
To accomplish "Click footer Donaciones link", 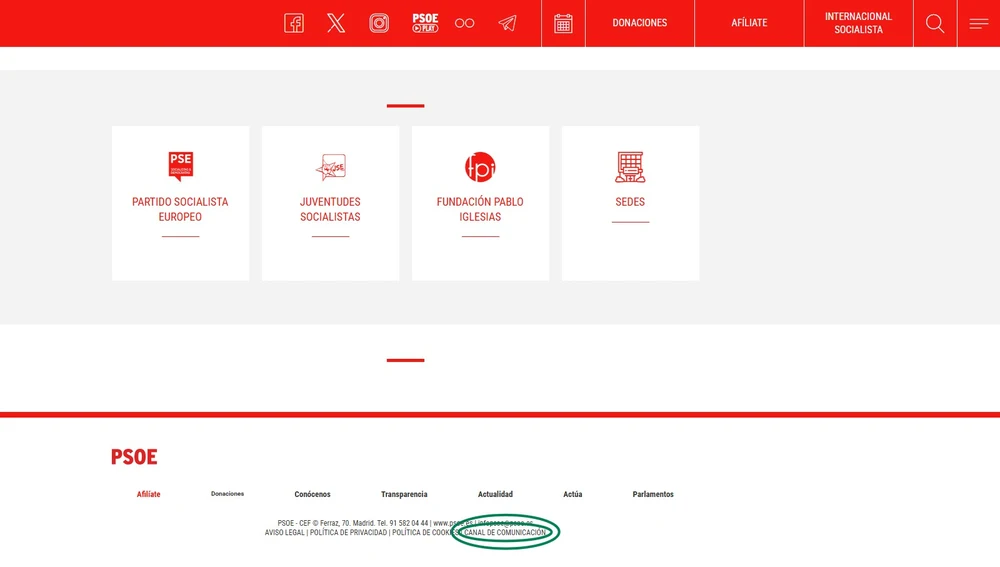I will point(228,494).
